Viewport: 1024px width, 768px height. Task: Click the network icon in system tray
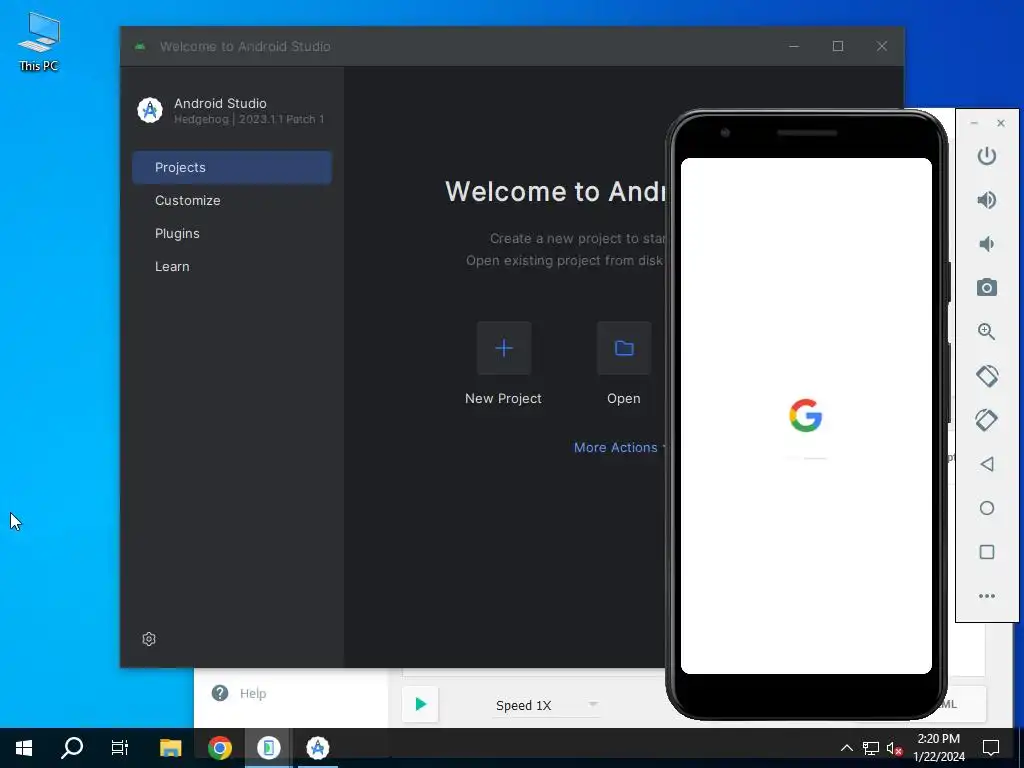point(871,748)
